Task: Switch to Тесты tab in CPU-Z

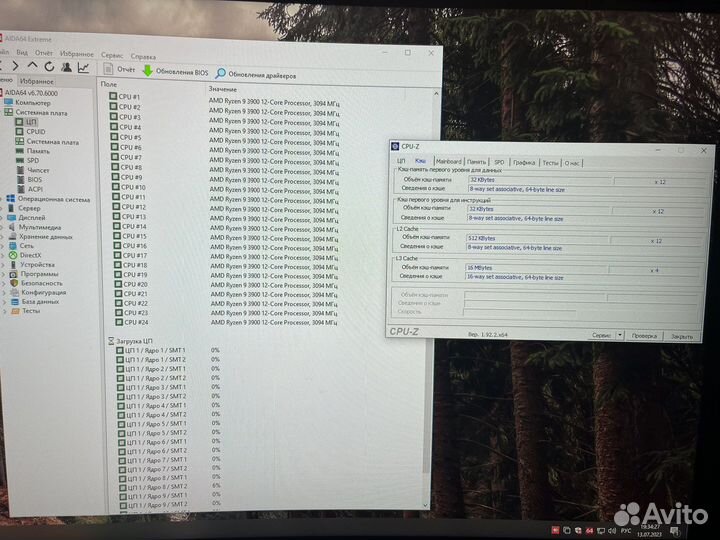Action: (550, 163)
